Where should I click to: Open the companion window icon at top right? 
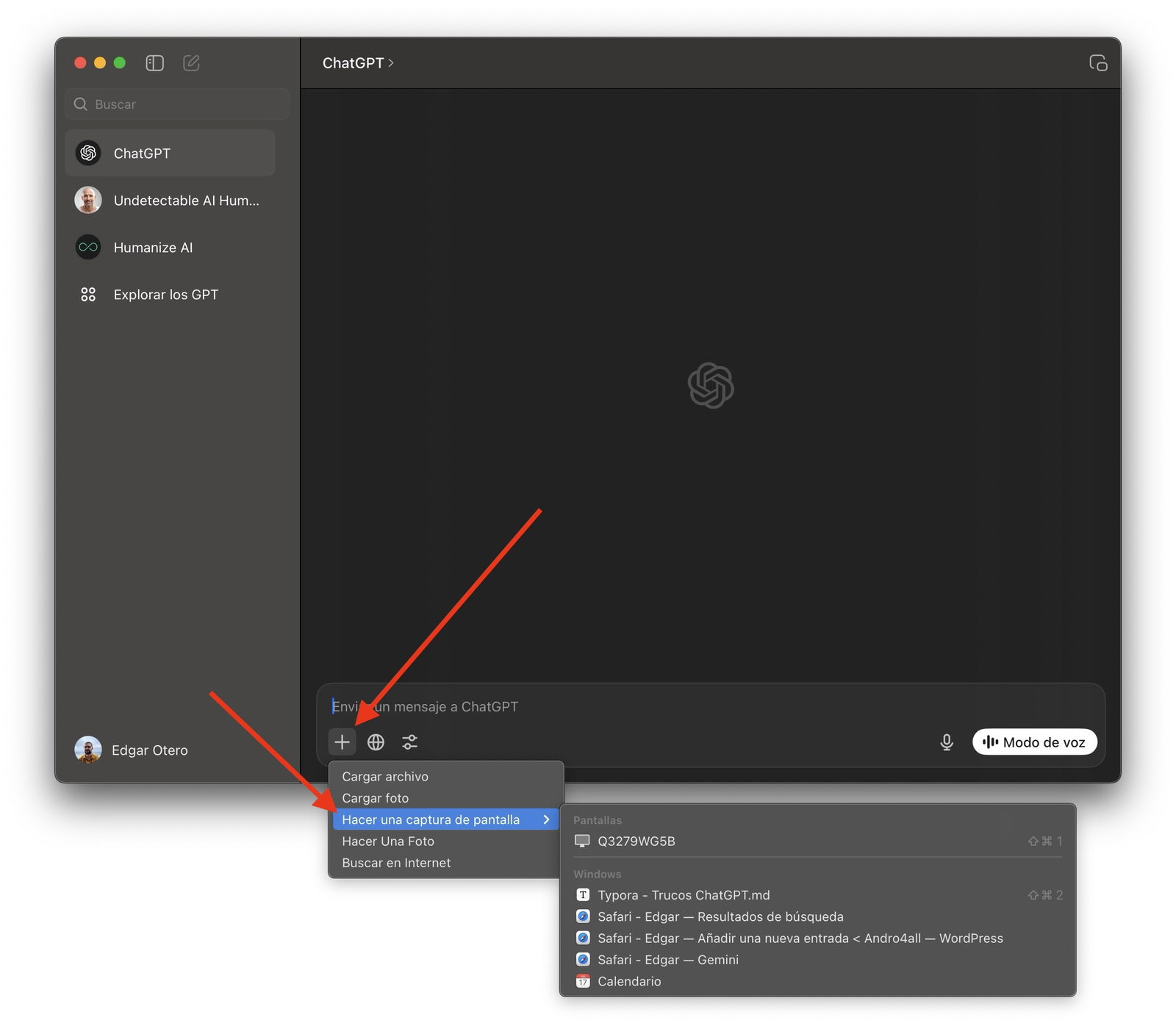point(1098,63)
